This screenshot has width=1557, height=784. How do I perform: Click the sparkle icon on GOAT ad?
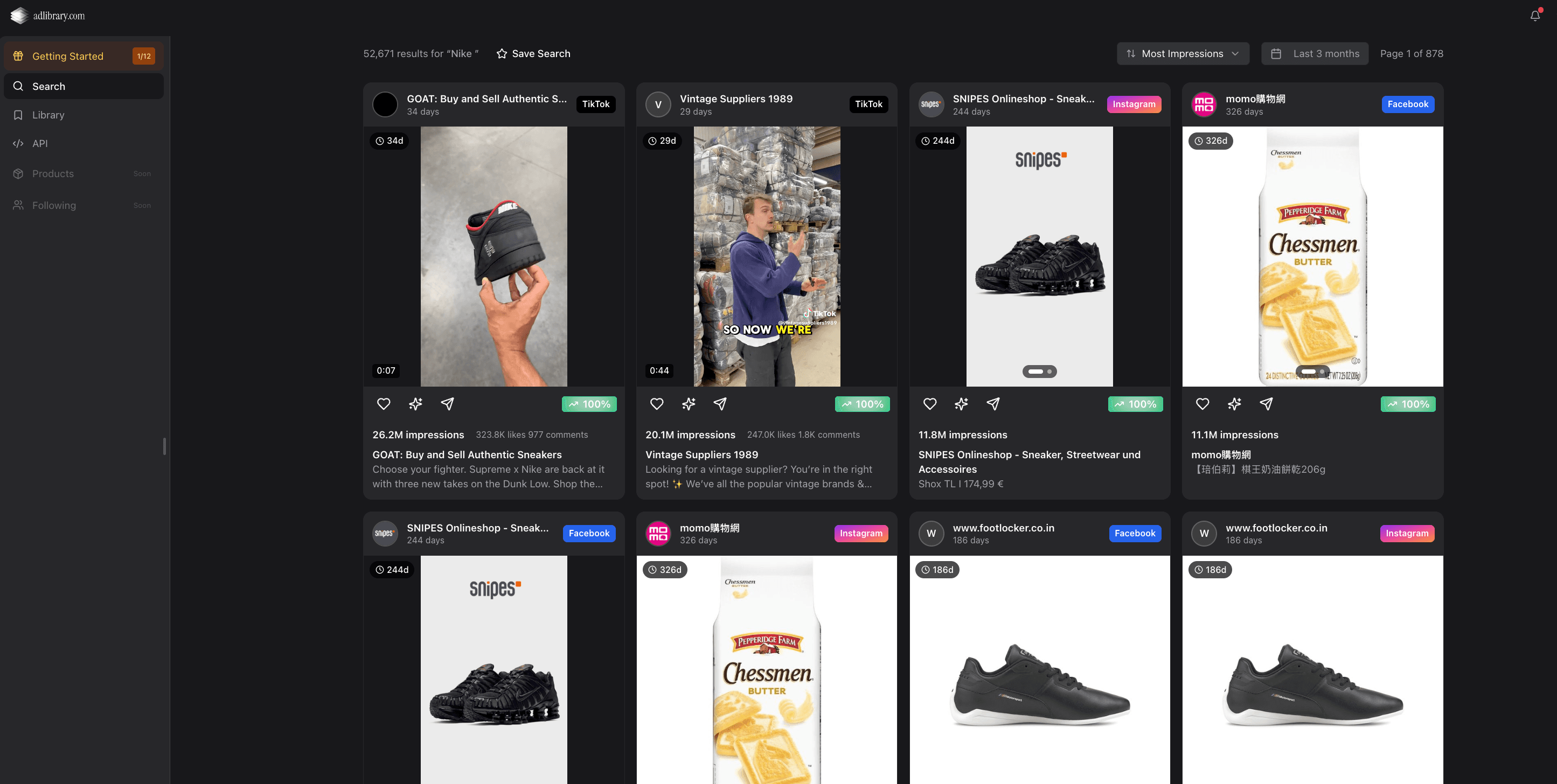tap(415, 403)
